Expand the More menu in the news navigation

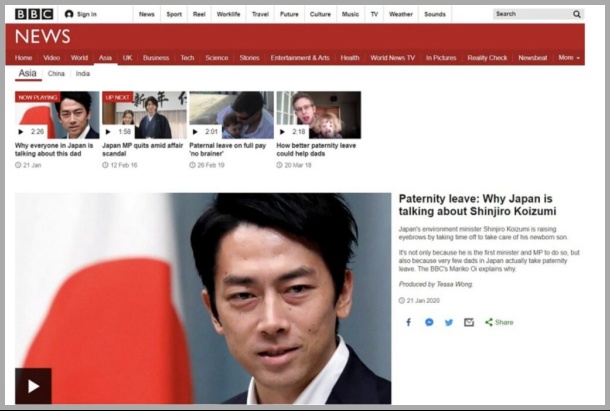click(x=569, y=58)
